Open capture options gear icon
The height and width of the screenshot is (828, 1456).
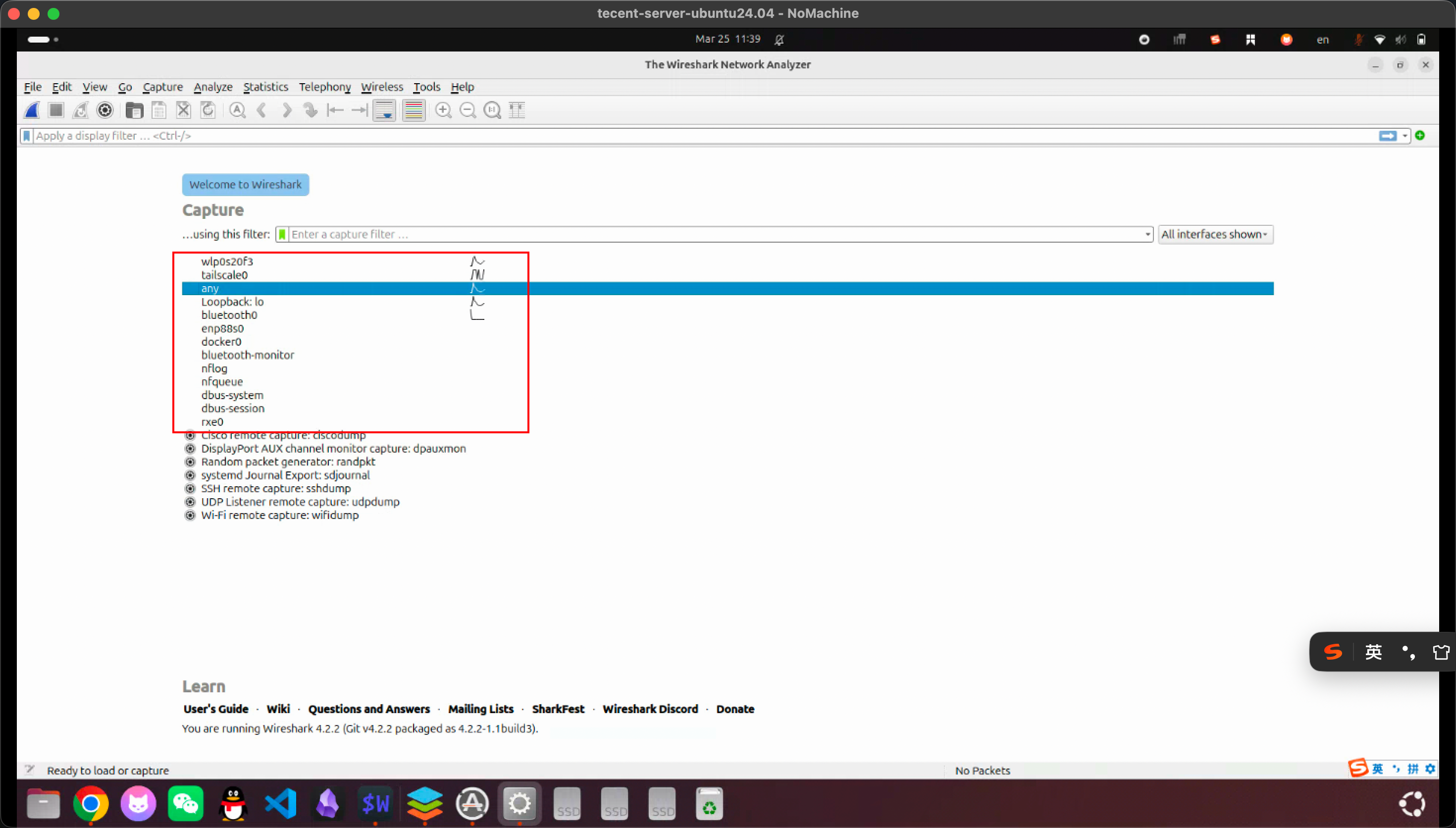[x=105, y=110]
